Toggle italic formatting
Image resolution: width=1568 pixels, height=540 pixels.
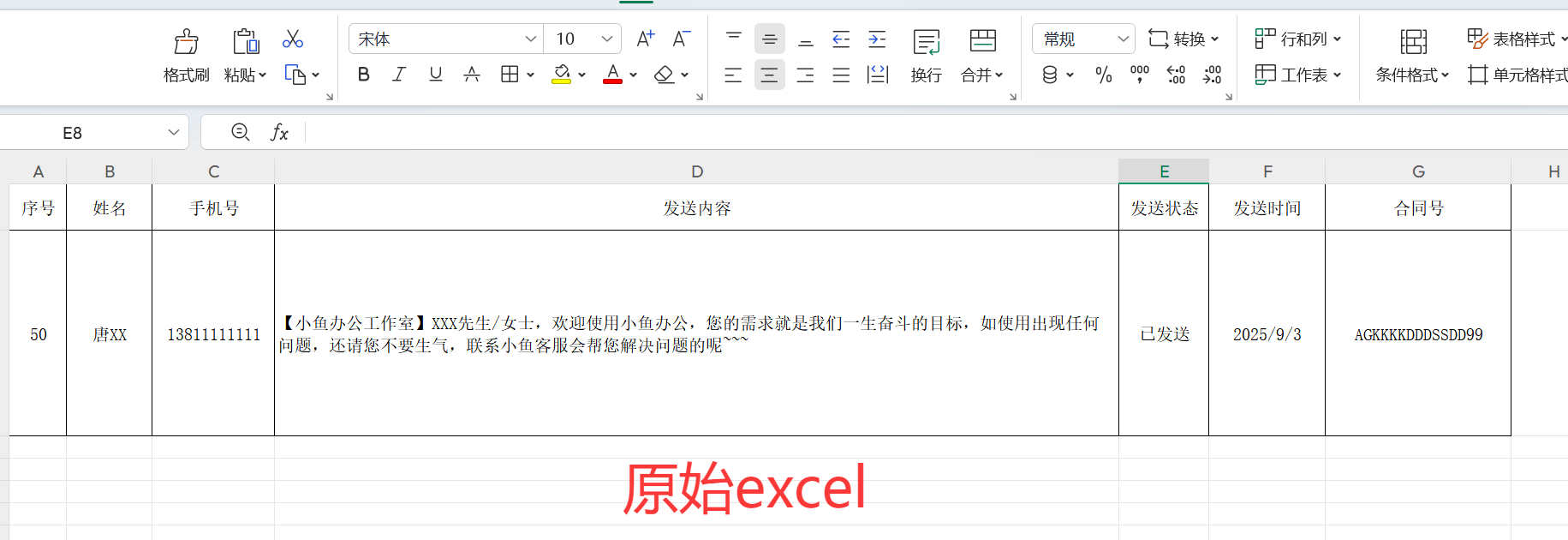tap(399, 75)
